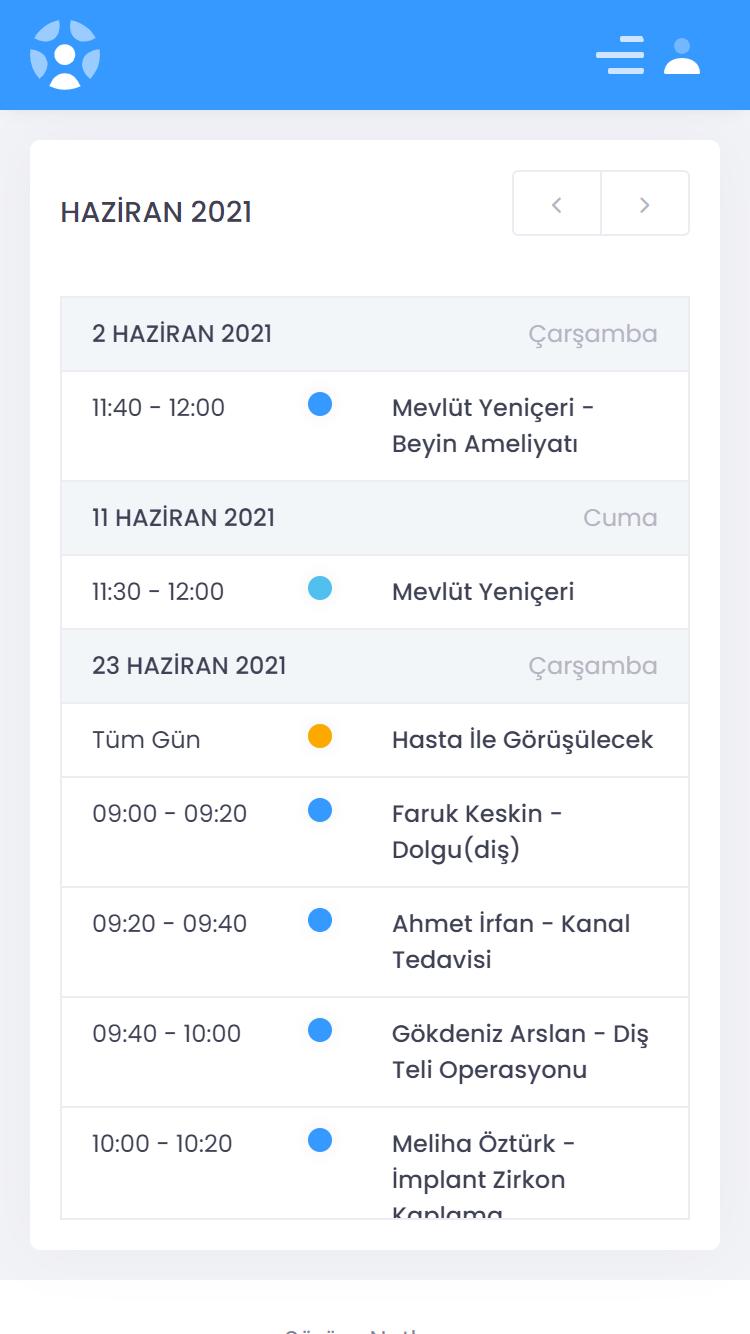Image resolution: width=750 pixels, height=1334 pixels.
Task: Click orange dot of all-day event
Action: [320, 736]
